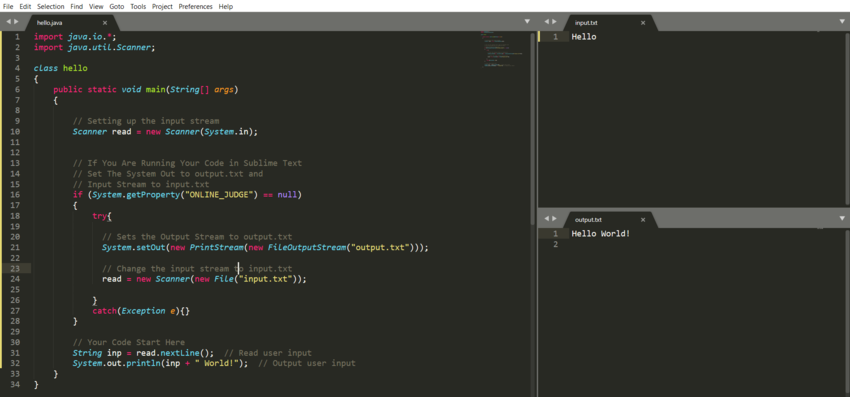850x397 pixels.
Task: Open the Preferences menu
Action: [x=196, y=7]
